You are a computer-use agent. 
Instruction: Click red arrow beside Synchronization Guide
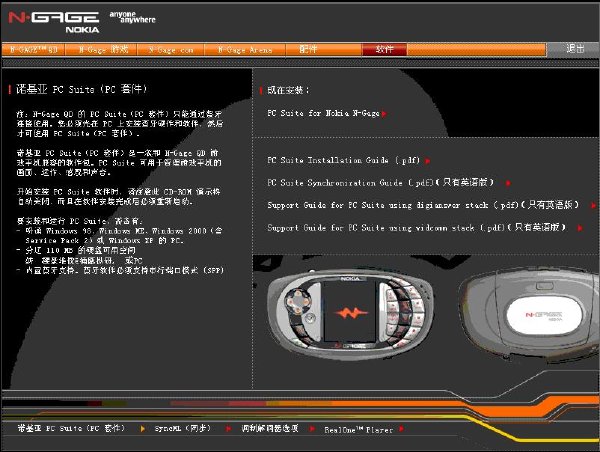point(508,183)
